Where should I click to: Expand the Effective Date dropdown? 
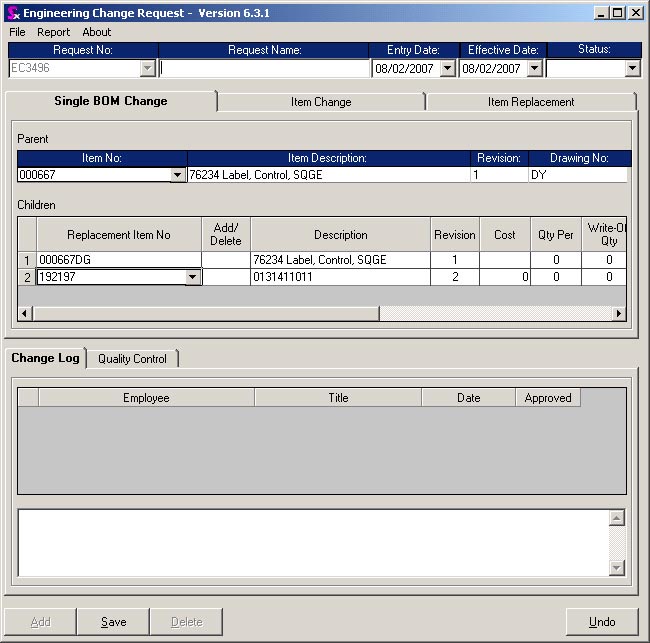pos(534,69)
